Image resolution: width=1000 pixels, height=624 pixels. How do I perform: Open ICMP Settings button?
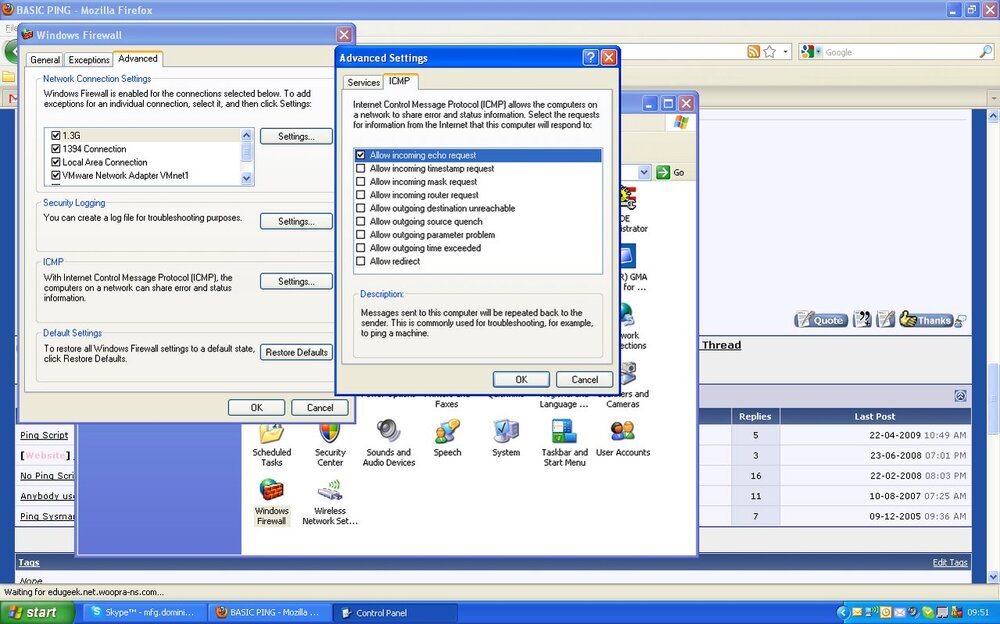coord(297,281)
